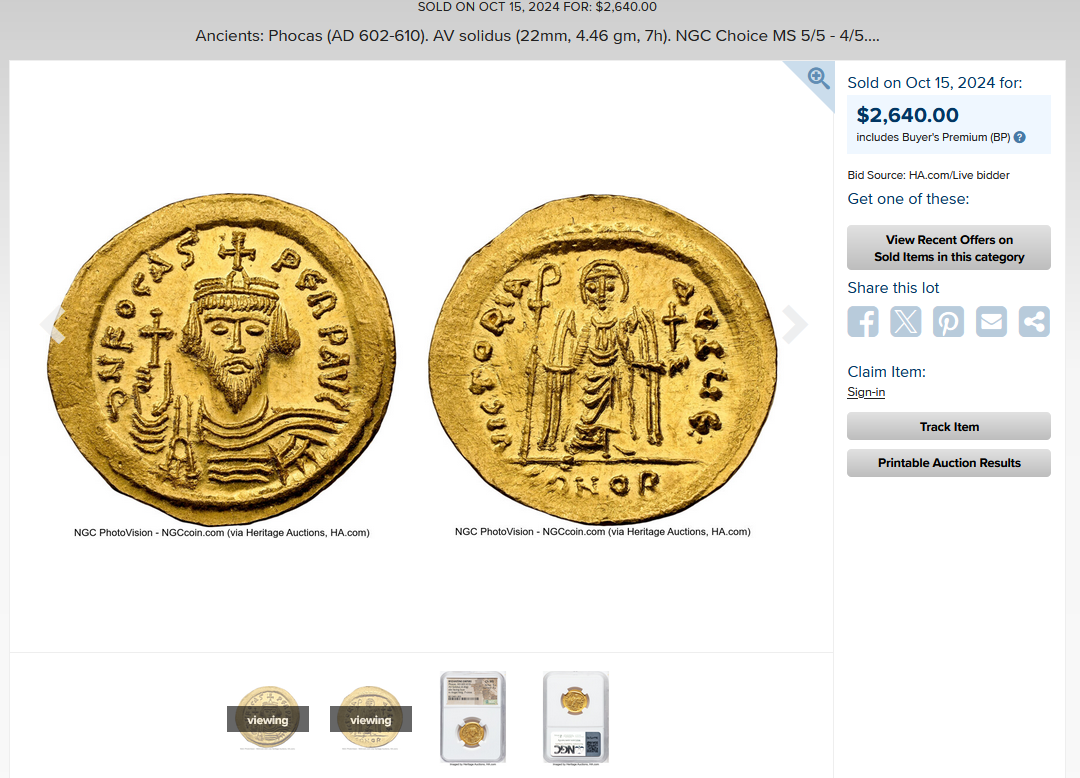Share this lot on X
The height and width of the screenshot is (778, 1080).
(x=906, y=322)
